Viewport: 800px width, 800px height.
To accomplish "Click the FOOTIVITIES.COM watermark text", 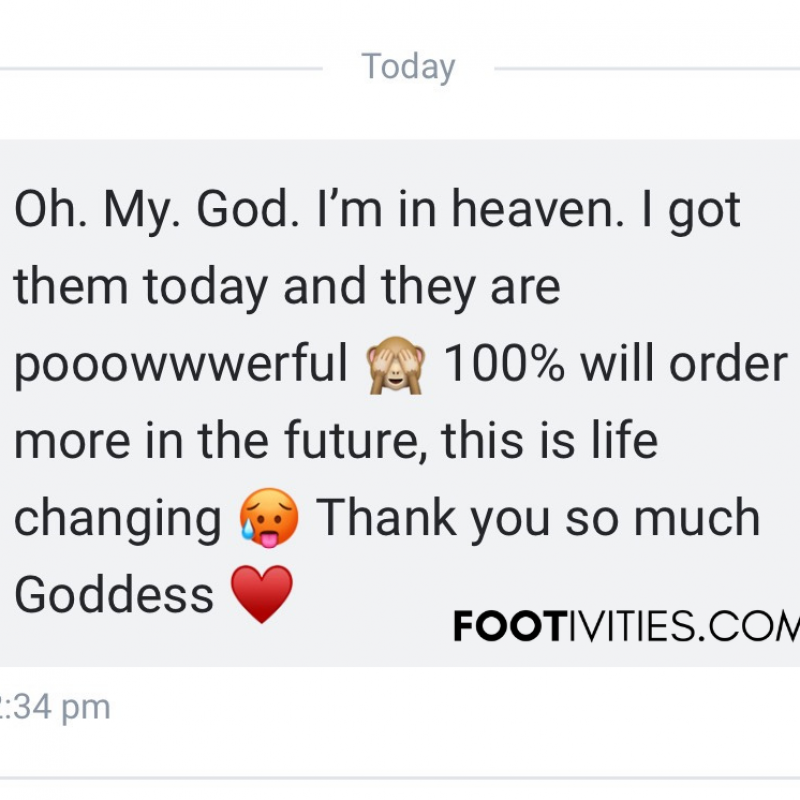I will pyautogui.click(x=627, y=626).
